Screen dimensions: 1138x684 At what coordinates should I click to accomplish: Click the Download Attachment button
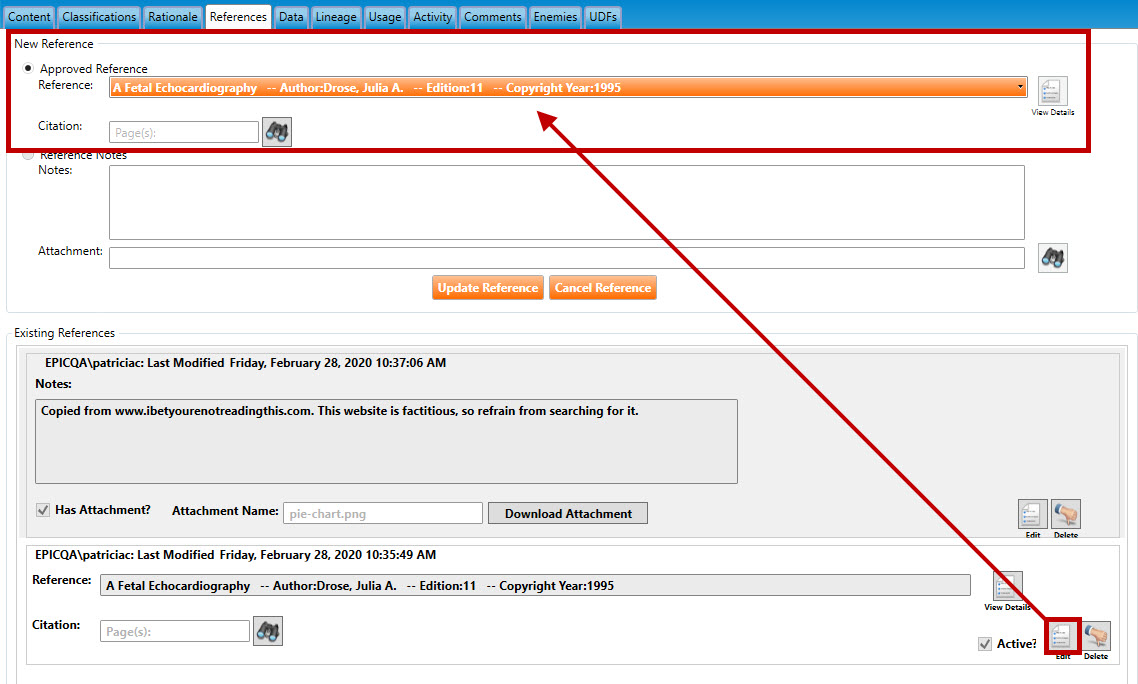[x=568, y=513]
